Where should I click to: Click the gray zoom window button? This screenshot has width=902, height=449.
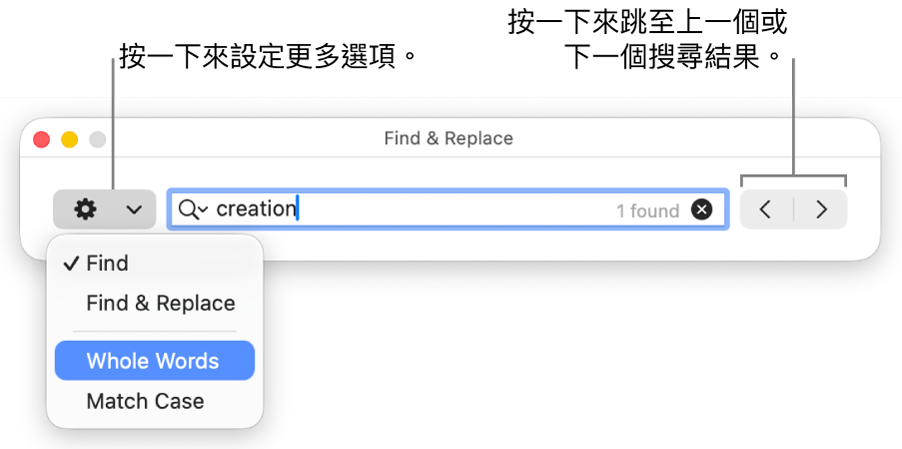[98, 140]
